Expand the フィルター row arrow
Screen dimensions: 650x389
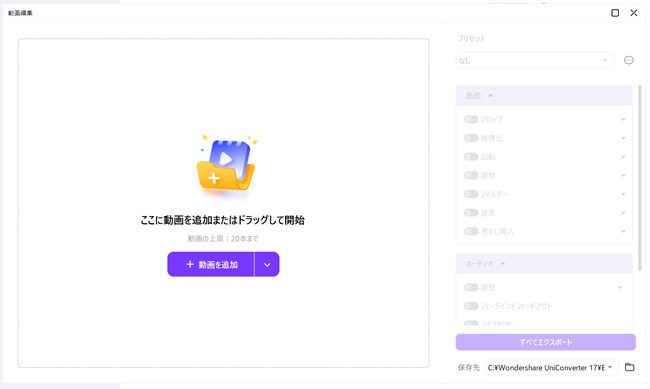coord(623,194)
